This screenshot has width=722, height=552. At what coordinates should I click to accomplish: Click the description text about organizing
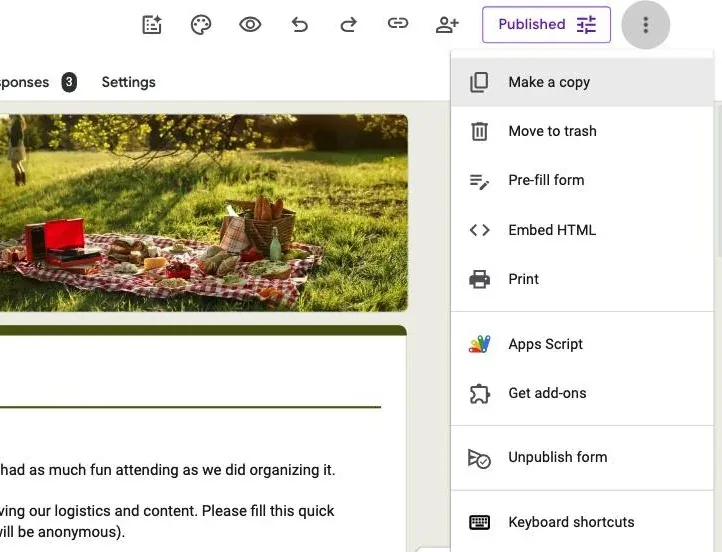tap(168, 470)
